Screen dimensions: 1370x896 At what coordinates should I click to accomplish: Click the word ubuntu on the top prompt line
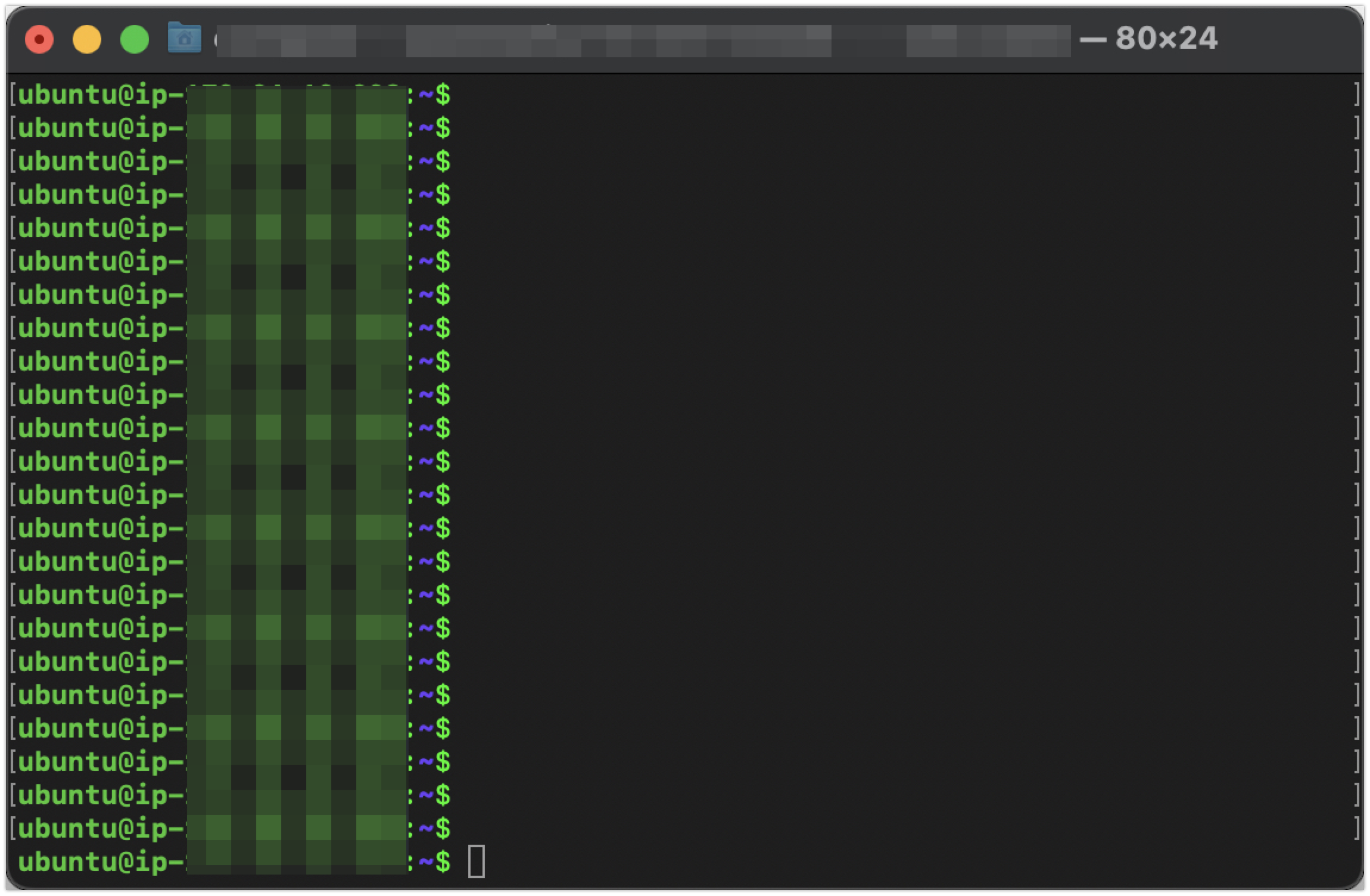coord(67,95)
